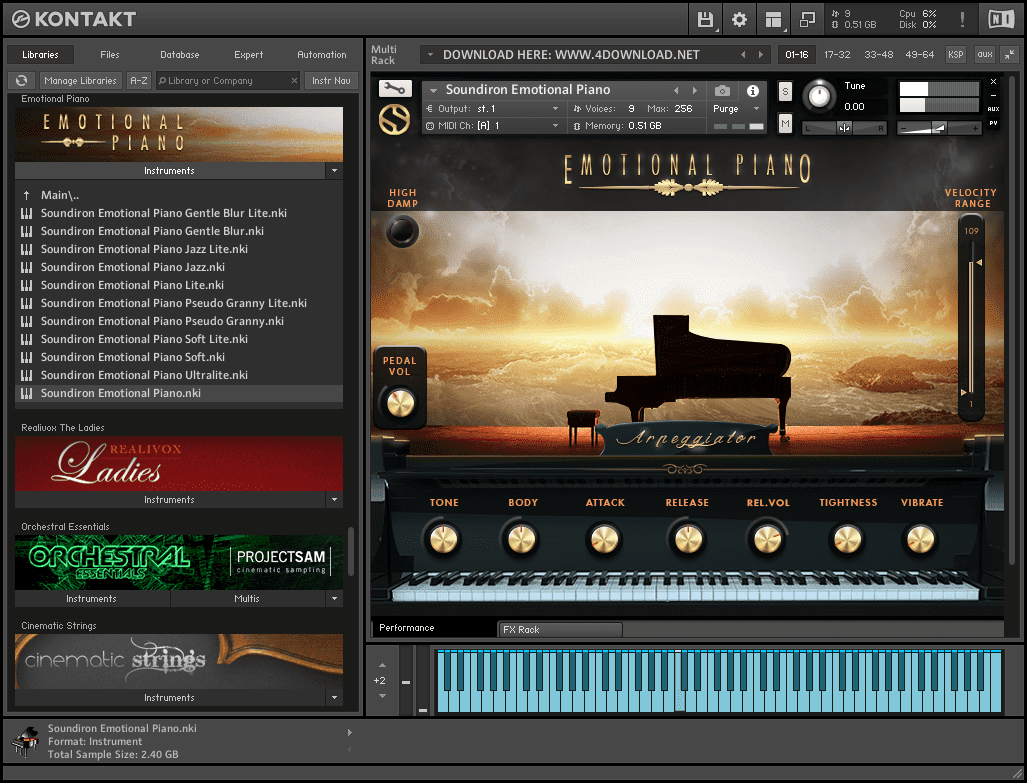The height and width of the screenshot is (783, 1027).
Task: Click the rack minimize arrows icon
Action: (1010, 55)
